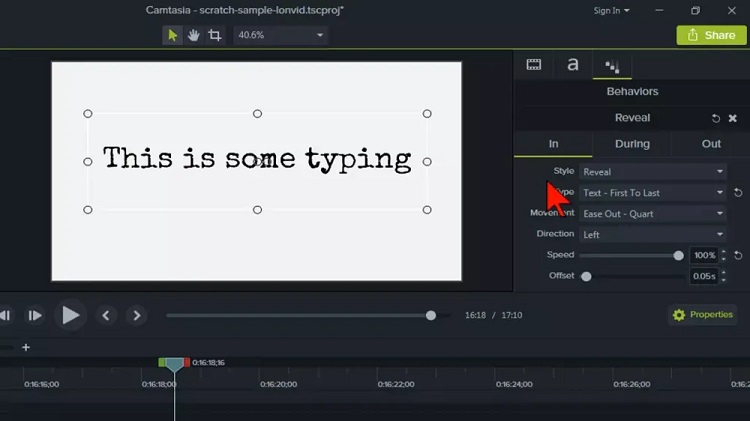750x421 pixels.
Task: Click the timeline playhead marker
Action: coord(174,365)
